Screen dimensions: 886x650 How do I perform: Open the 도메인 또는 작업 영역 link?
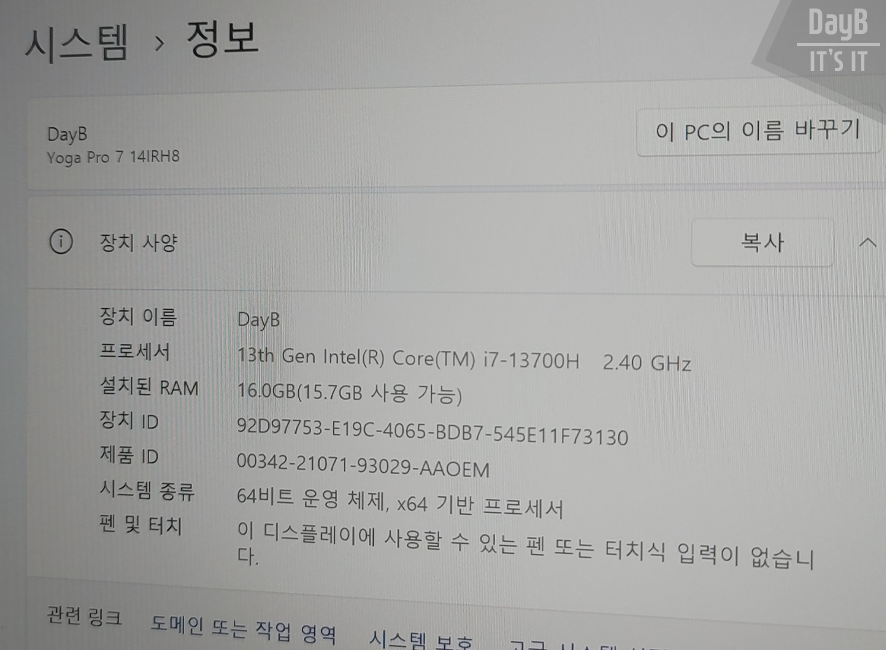click(243, 630)
